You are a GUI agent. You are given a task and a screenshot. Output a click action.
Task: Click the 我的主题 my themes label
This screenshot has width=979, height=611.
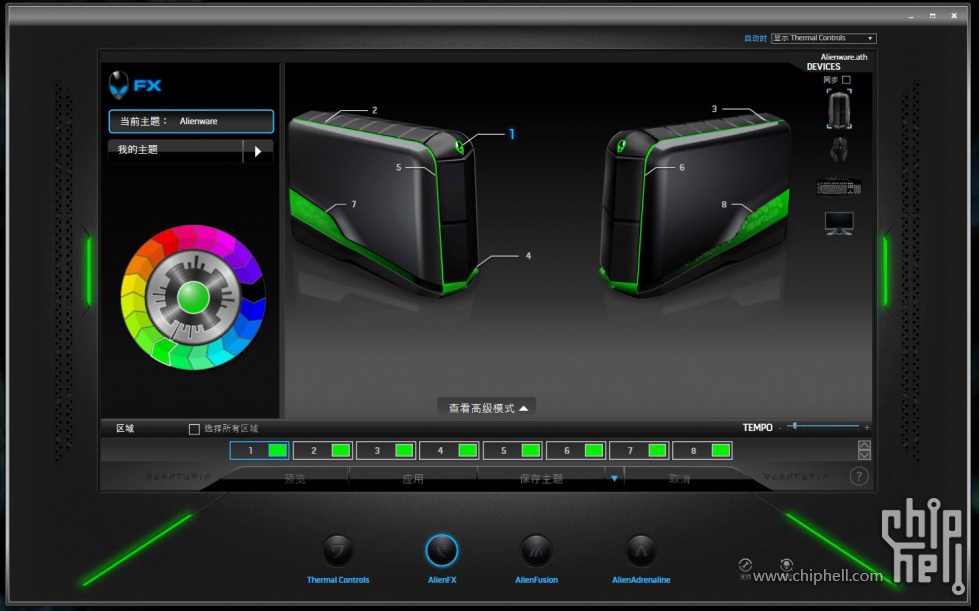tap(138, 150)
